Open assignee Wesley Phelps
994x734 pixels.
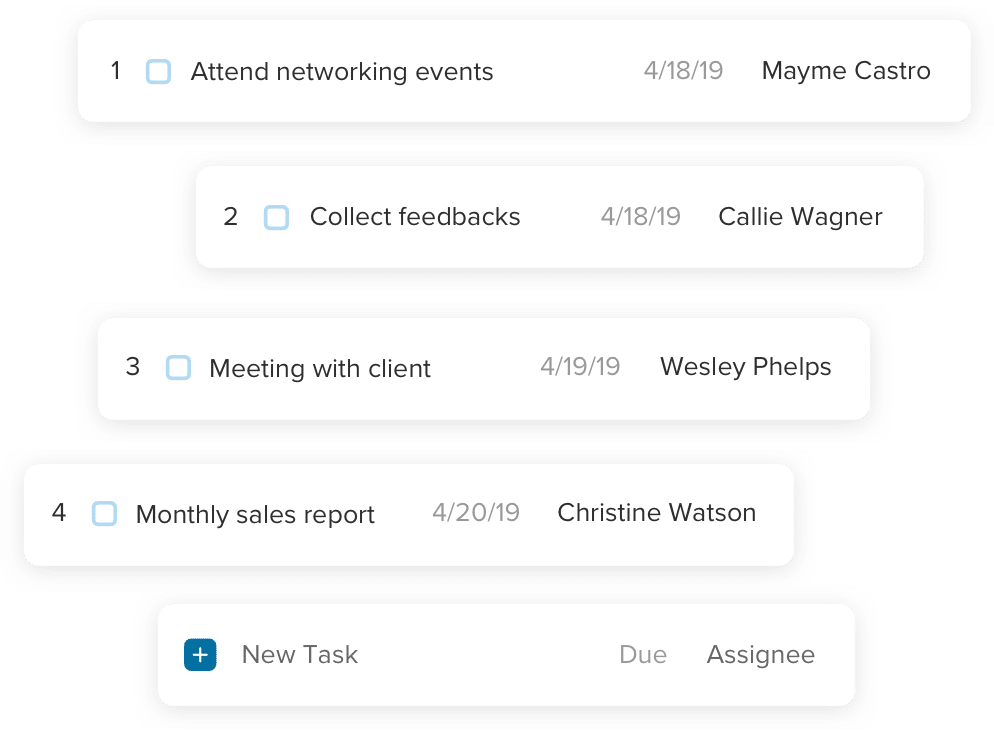[x=746, y=367]
